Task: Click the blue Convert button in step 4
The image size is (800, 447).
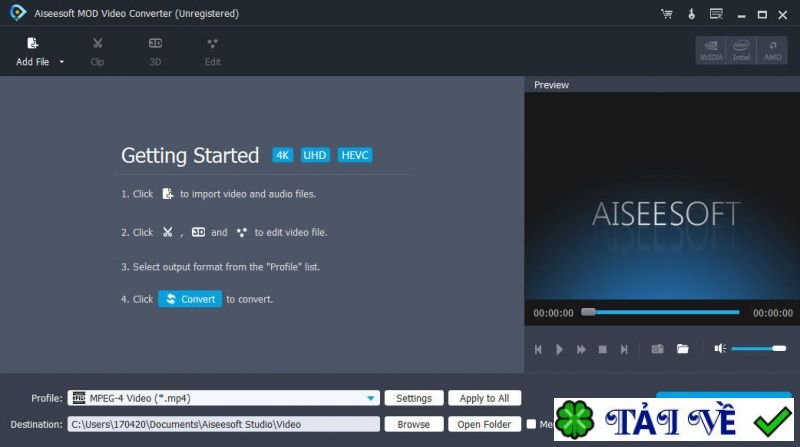Action: click(190, 299)
